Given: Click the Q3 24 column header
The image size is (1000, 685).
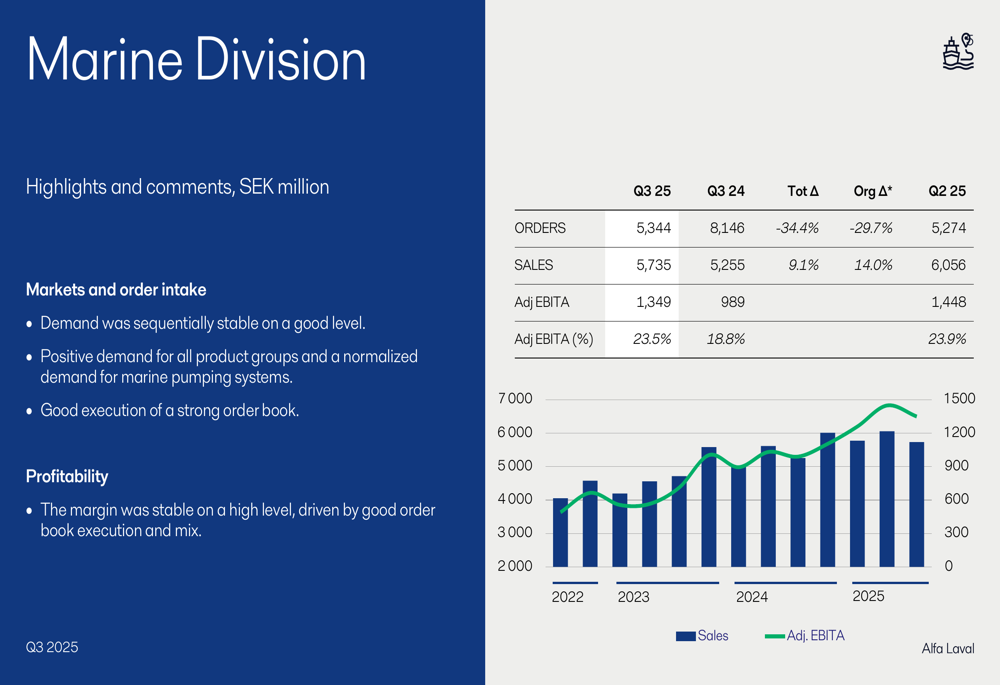Looking at the screenshot, I should coord(725,191).
